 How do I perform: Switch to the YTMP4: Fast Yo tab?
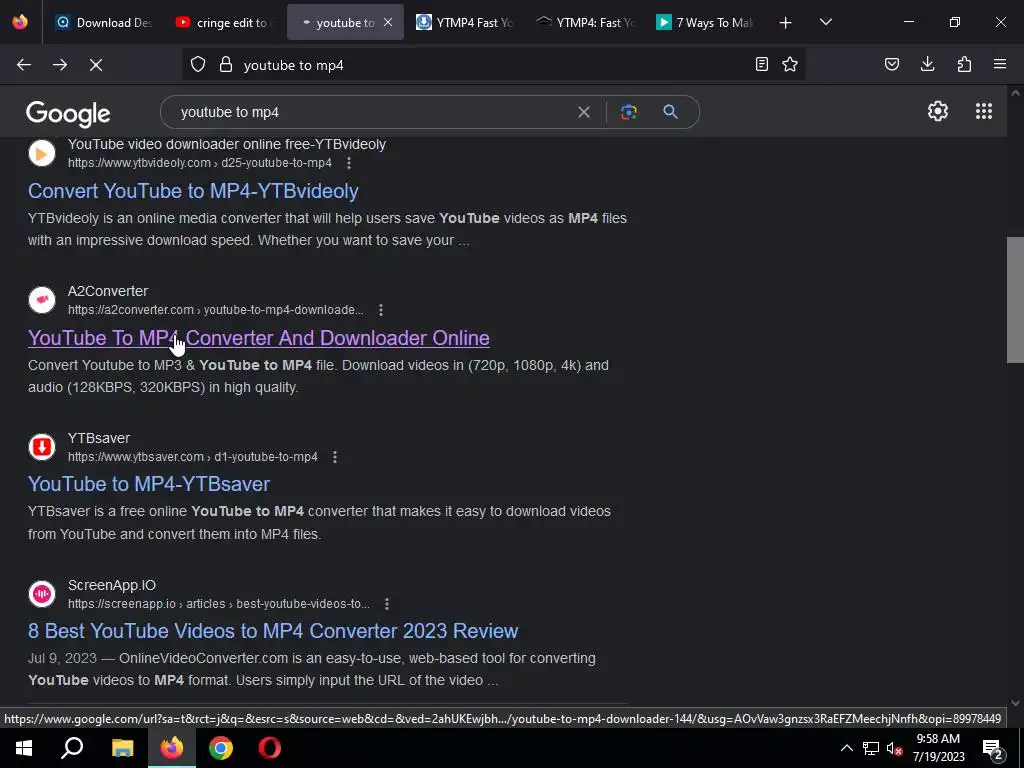point(585,22)
